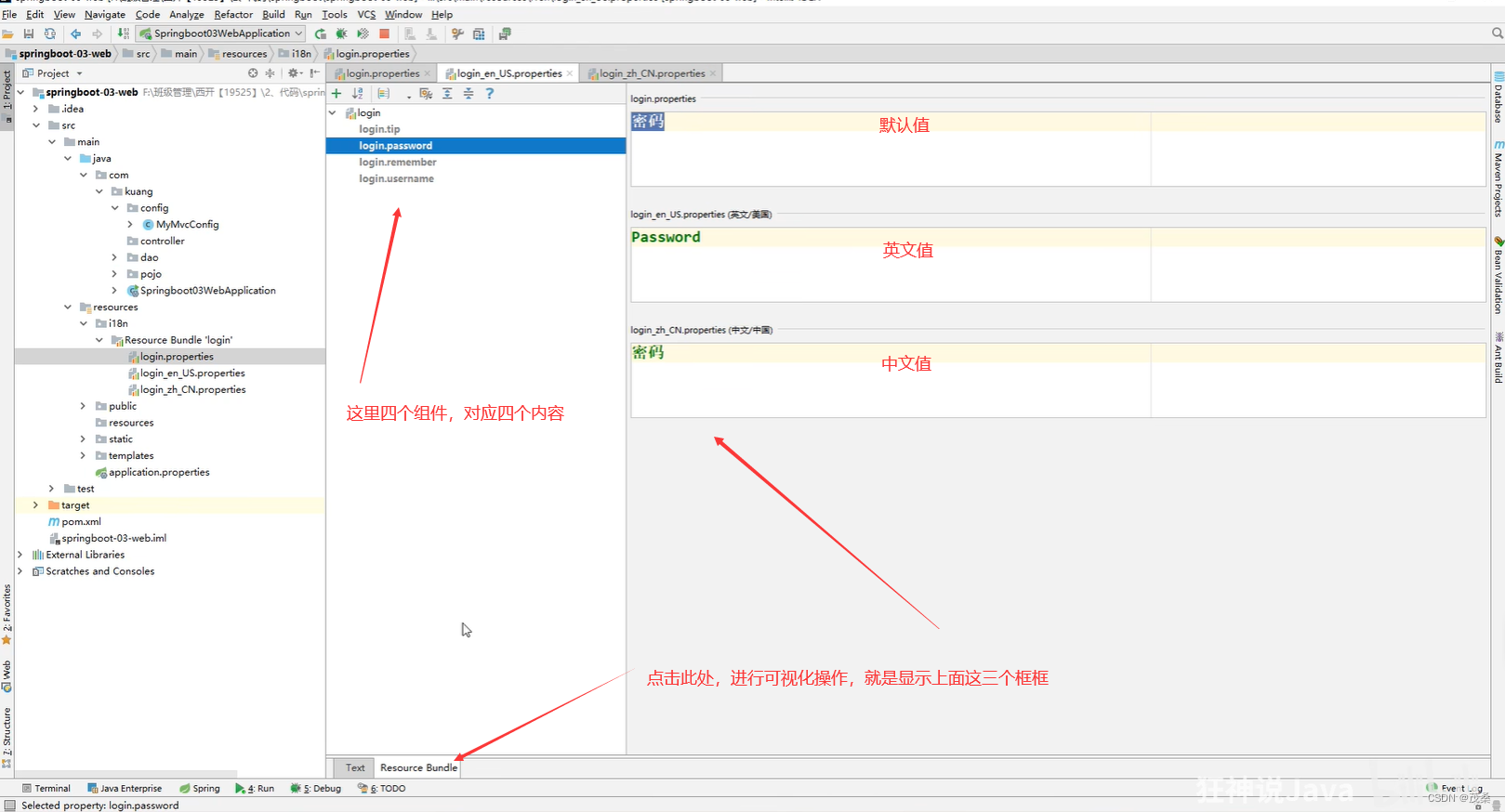This screenshot has width=1505, height=812.
Task: Save all files using the floppy icon
Action: coord(29,33)
